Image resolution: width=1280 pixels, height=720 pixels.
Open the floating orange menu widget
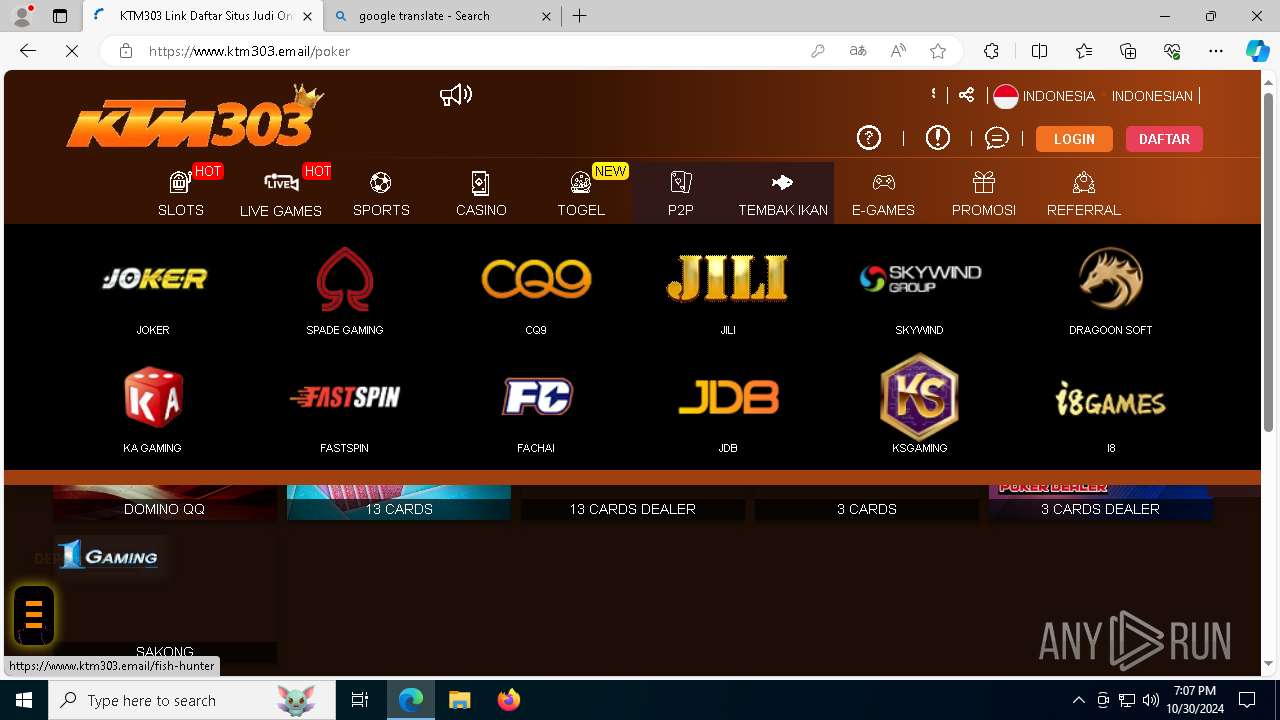click(34, 614)
